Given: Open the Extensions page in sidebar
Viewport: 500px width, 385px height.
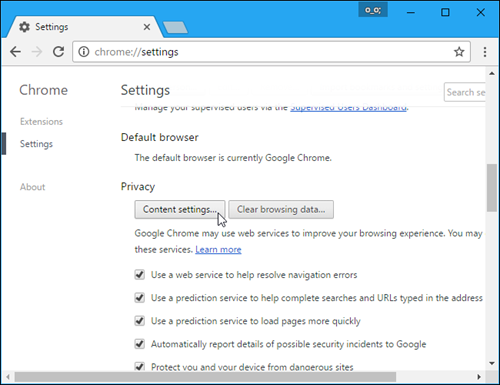Looking at the screenshot, I should click(41, 122).
